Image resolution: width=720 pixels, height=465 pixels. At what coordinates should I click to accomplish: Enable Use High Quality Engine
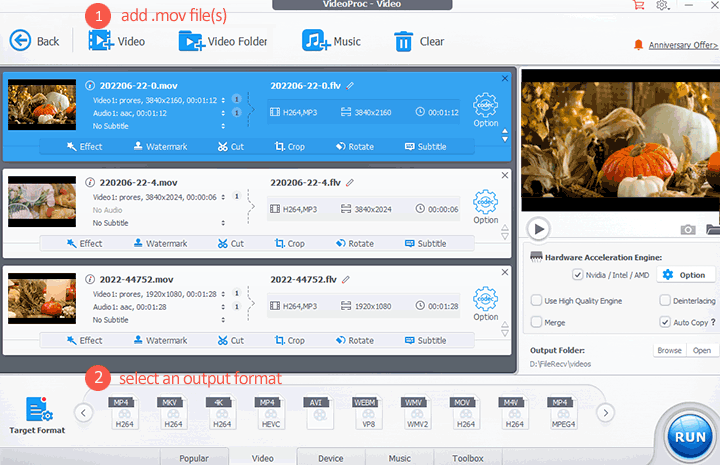click(x=536, y=301)
